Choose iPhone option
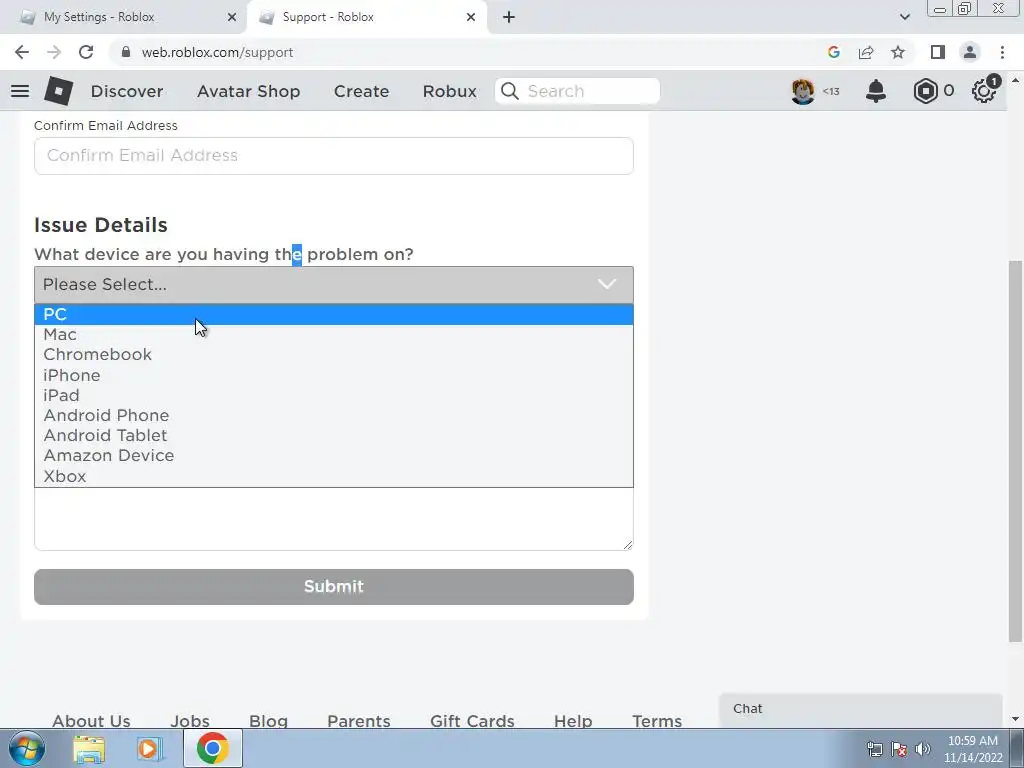Screen dimensions: 1024x768 tap(334, 375)
